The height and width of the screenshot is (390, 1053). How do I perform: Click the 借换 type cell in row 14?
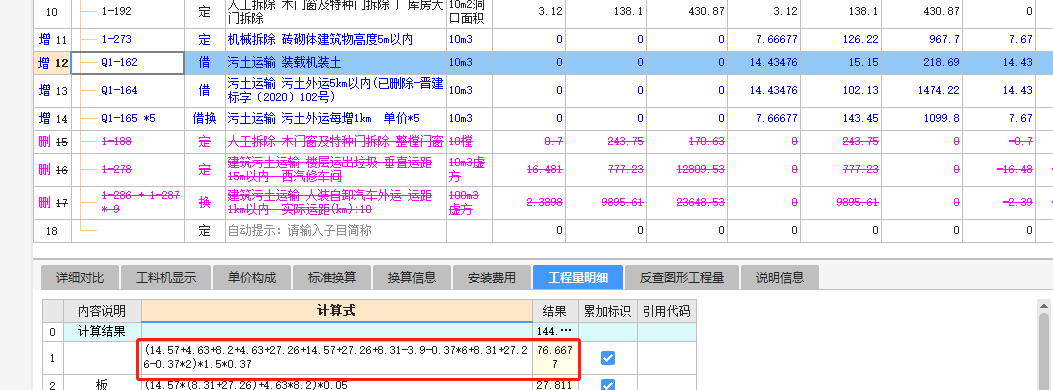[x=205, y=118]
